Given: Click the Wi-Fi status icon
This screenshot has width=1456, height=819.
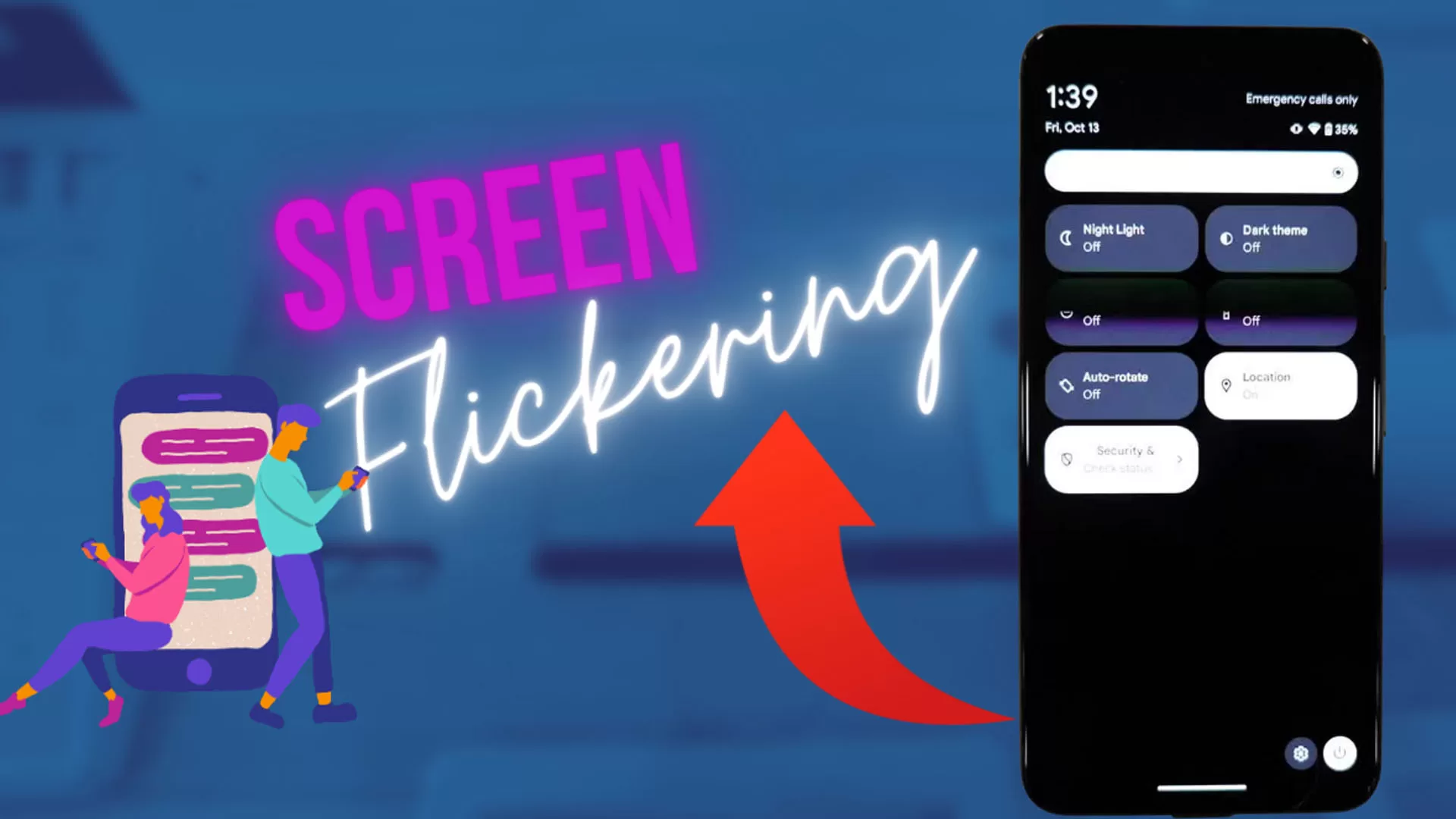Looking at the screenshot, I should [1313, 130].
